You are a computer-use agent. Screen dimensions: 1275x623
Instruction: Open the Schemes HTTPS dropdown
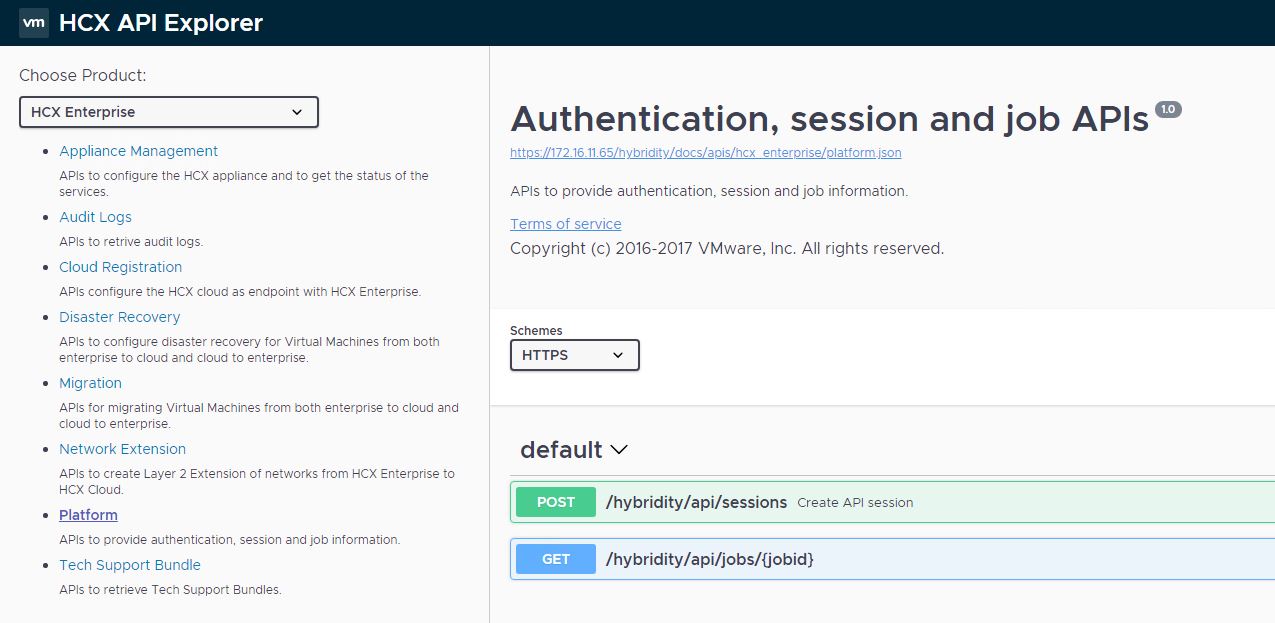pyautogui.click(x=574, y=355)
